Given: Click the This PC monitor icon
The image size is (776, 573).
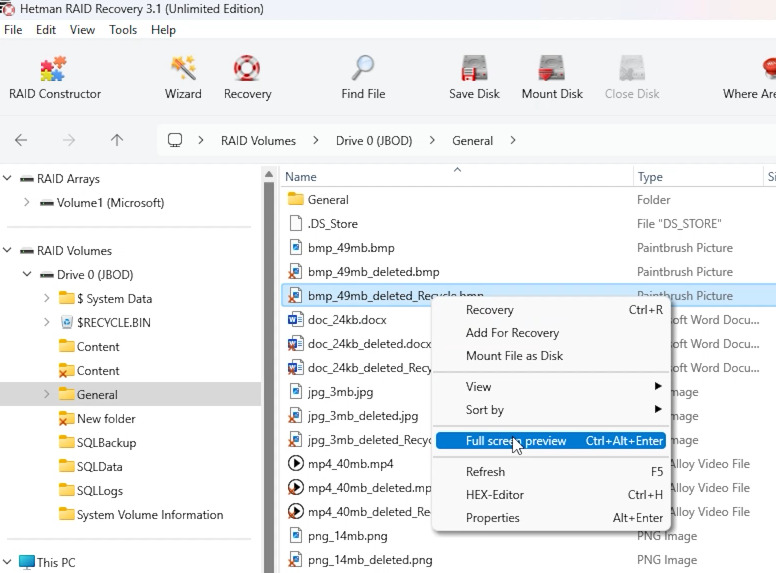Looking at the screenshot, I should point(27,562).
